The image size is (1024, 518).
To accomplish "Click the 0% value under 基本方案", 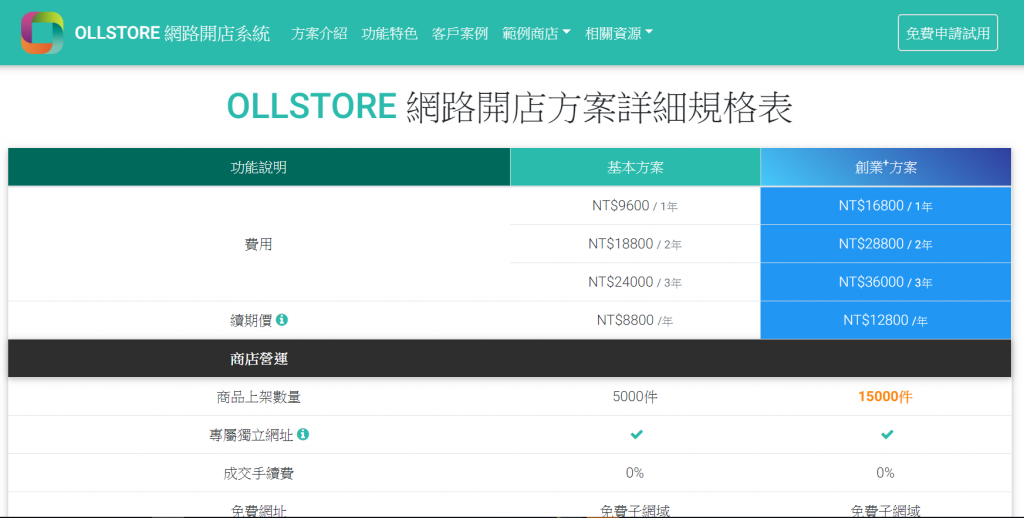I will click(635, 472).
